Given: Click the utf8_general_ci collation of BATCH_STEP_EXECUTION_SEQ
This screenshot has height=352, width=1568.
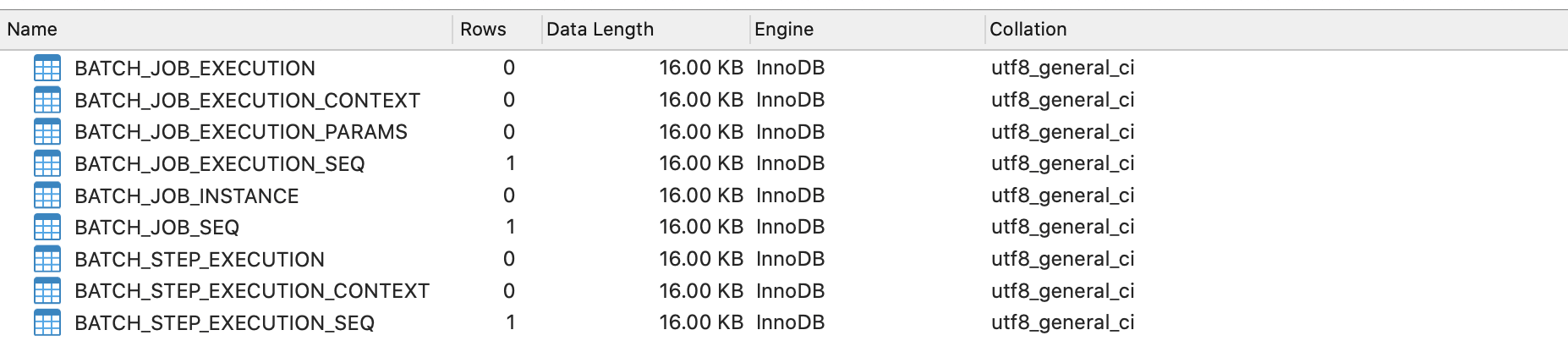Looking at the screenshot, I should [x=1063, y=322].
